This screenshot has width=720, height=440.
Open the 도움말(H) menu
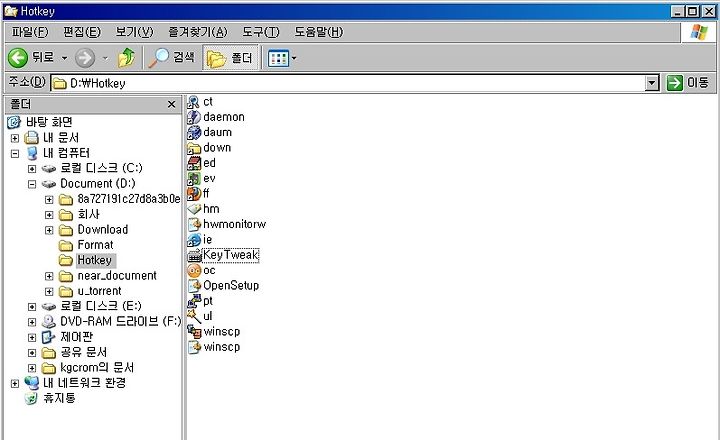click(319, 32)
